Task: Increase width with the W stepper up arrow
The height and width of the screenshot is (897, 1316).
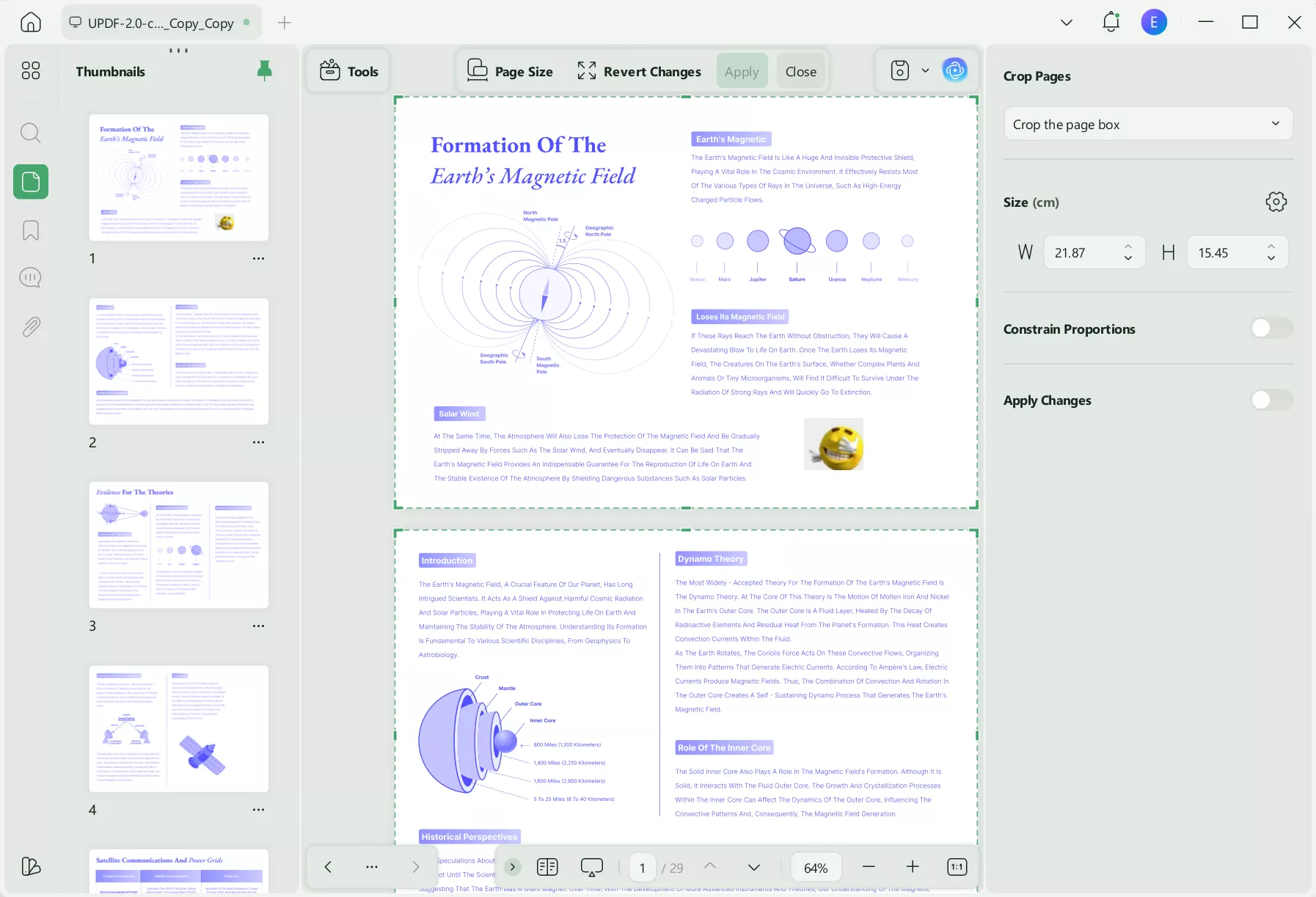Action: click(1127, 246)
